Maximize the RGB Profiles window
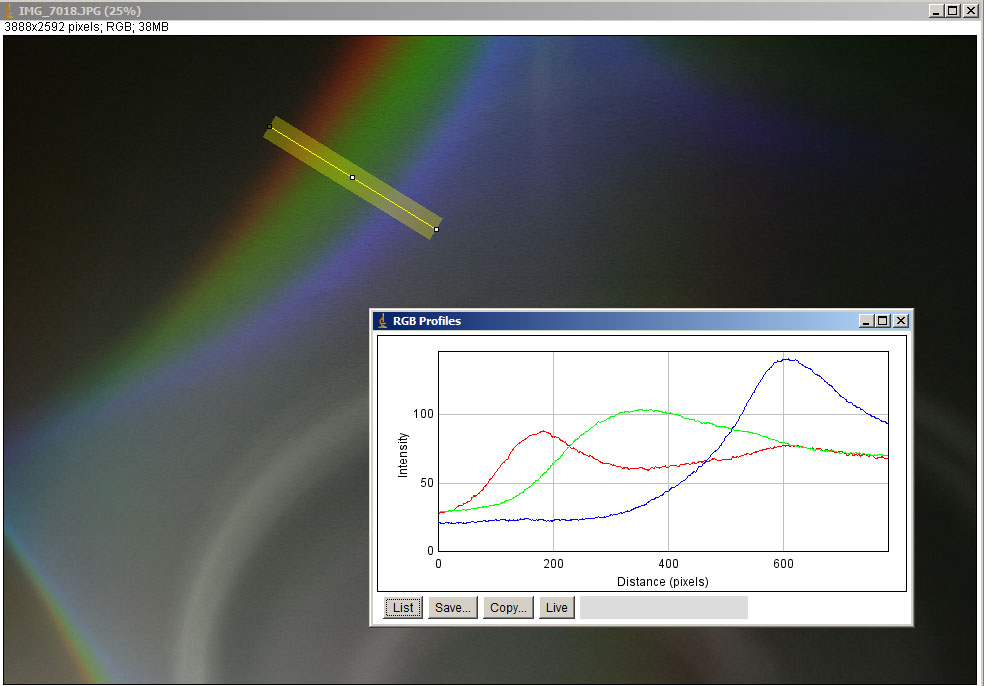This screenshot has height=686, width=984. click(x=883, y=321)
